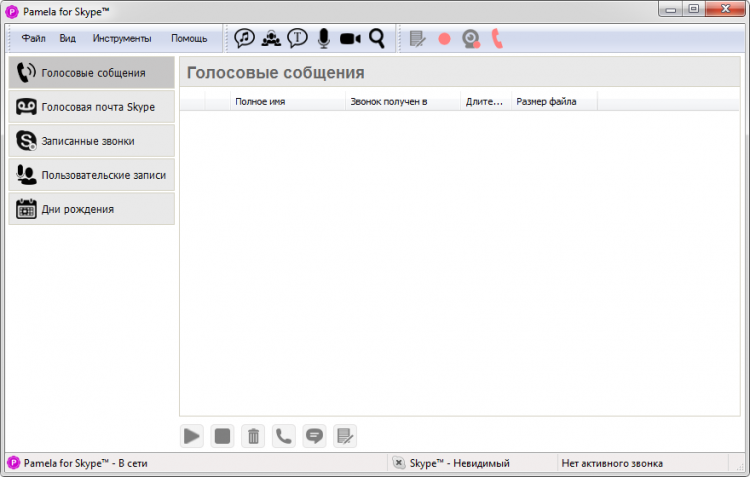Click the red record circle button
This screenshot has height=477, width=750.
click(444, 39)
